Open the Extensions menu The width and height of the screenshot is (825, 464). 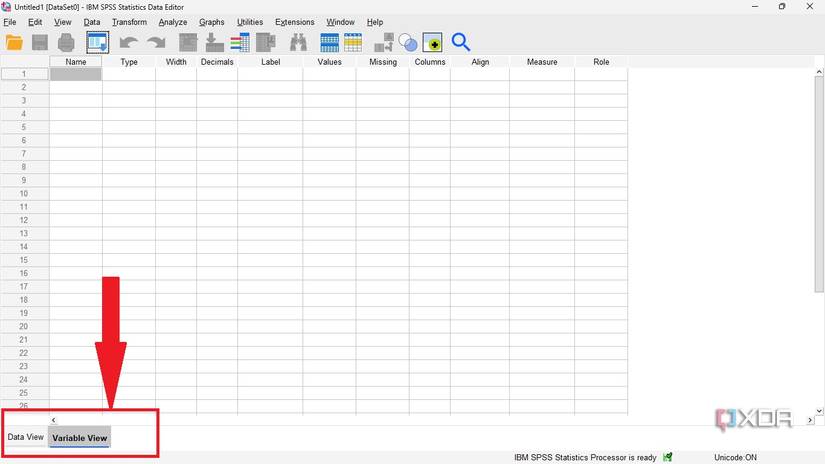[x=295, y=22]
